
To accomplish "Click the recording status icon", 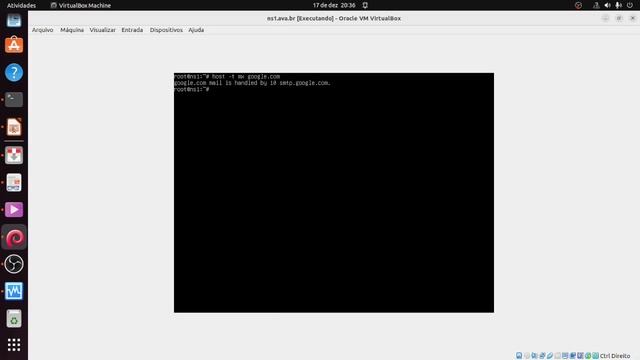I will (x=573, y=356).
